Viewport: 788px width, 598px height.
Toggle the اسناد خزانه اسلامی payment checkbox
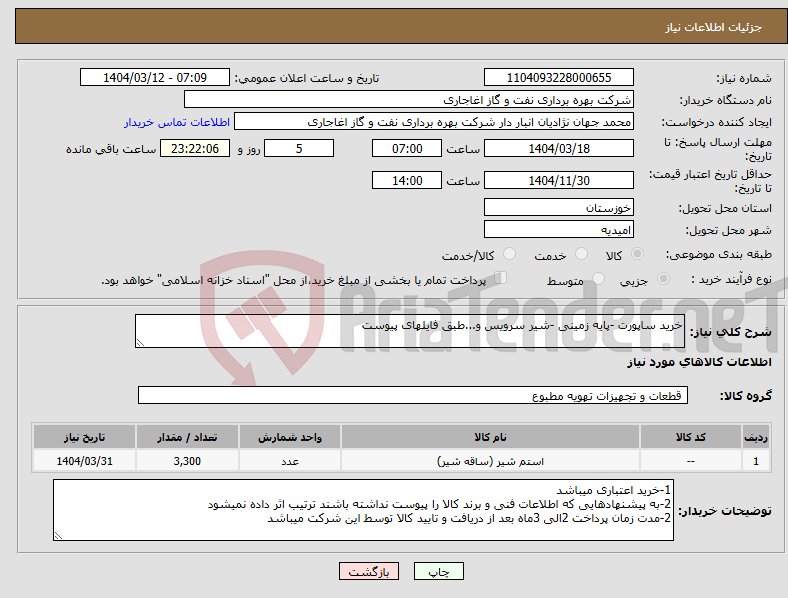(x=501, y=277)
